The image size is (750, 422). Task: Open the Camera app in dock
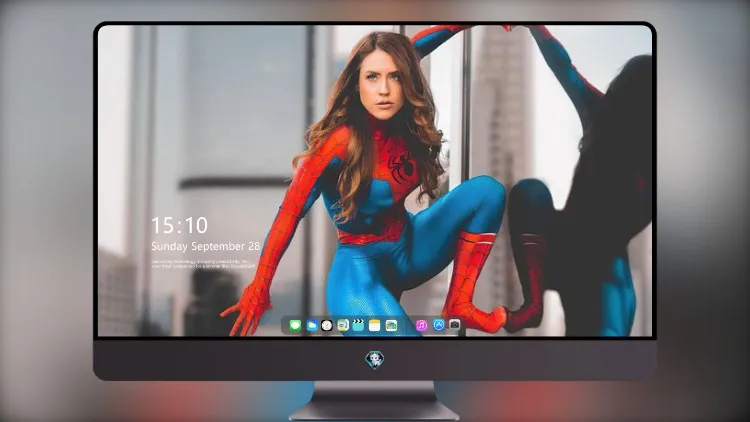tap(454, 325)
